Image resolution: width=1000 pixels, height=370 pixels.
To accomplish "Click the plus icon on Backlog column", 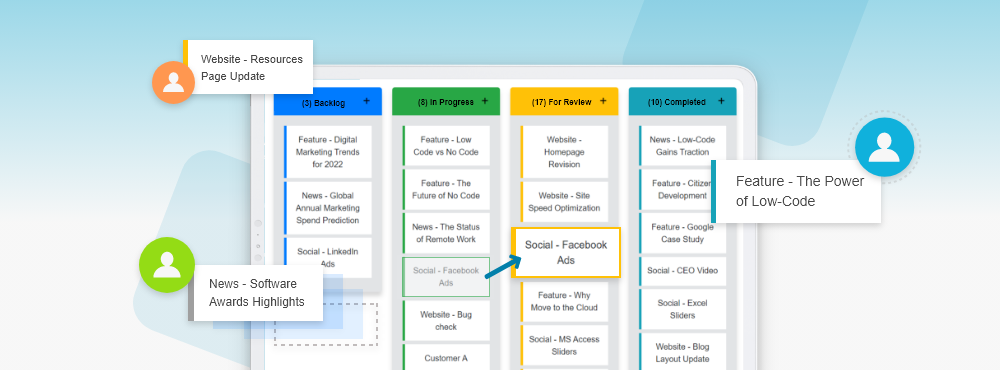I will 366,101.
